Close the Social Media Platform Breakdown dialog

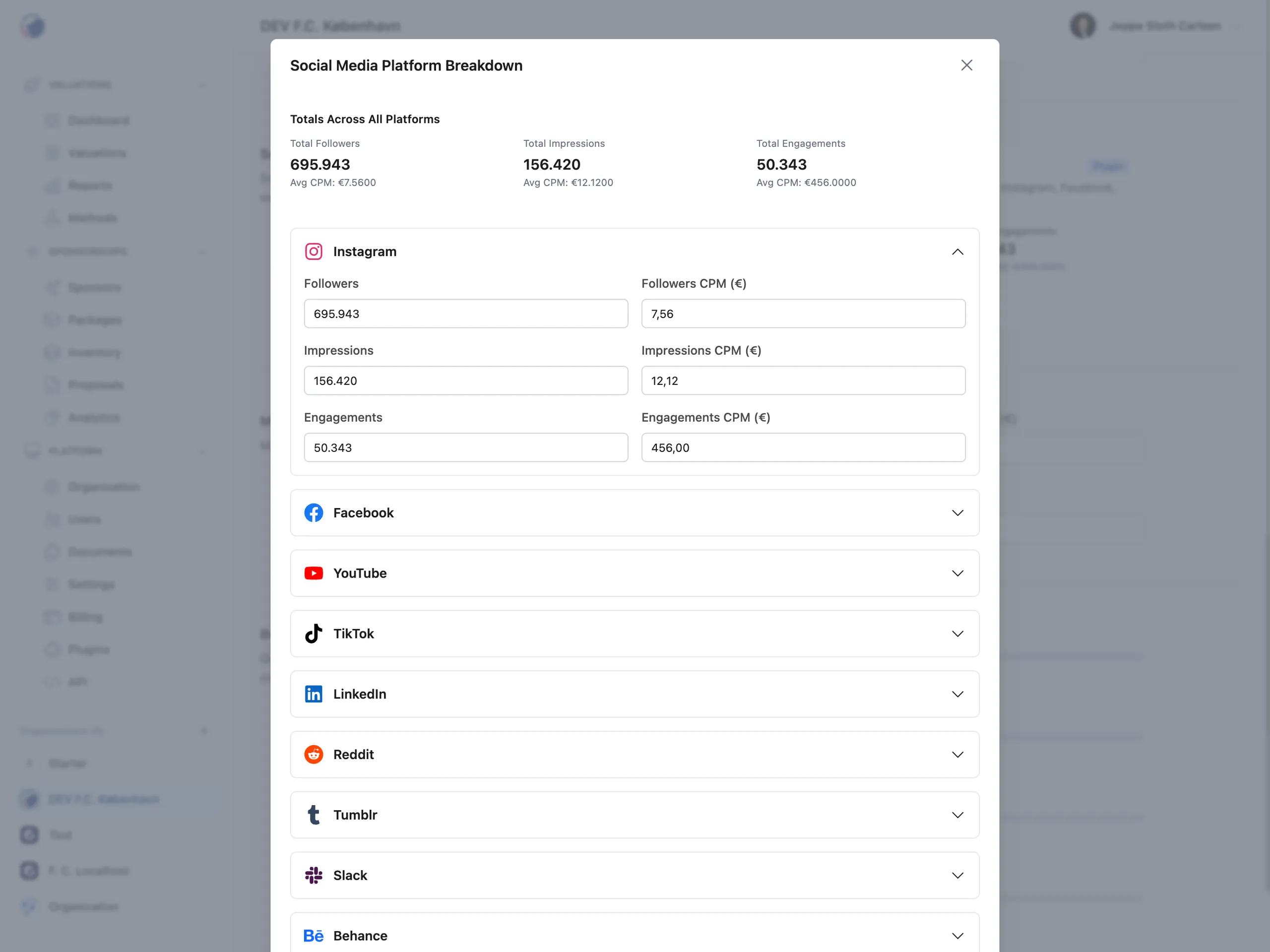point(966,65)
